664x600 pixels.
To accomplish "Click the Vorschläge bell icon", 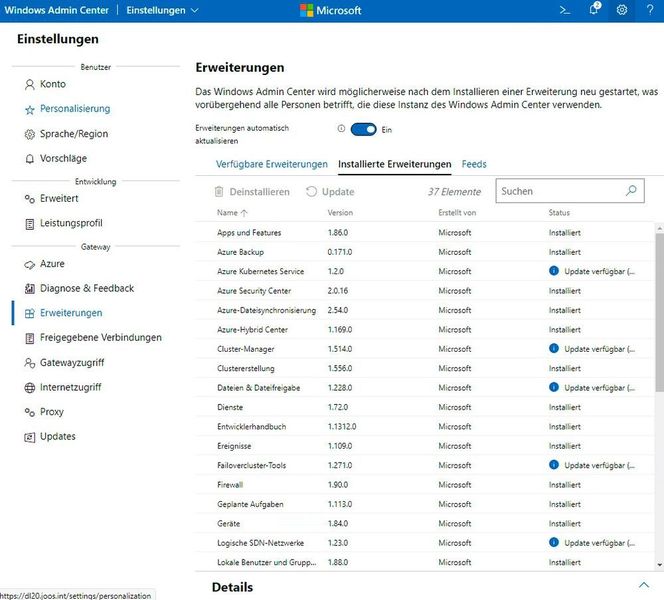I will point(30,159).
